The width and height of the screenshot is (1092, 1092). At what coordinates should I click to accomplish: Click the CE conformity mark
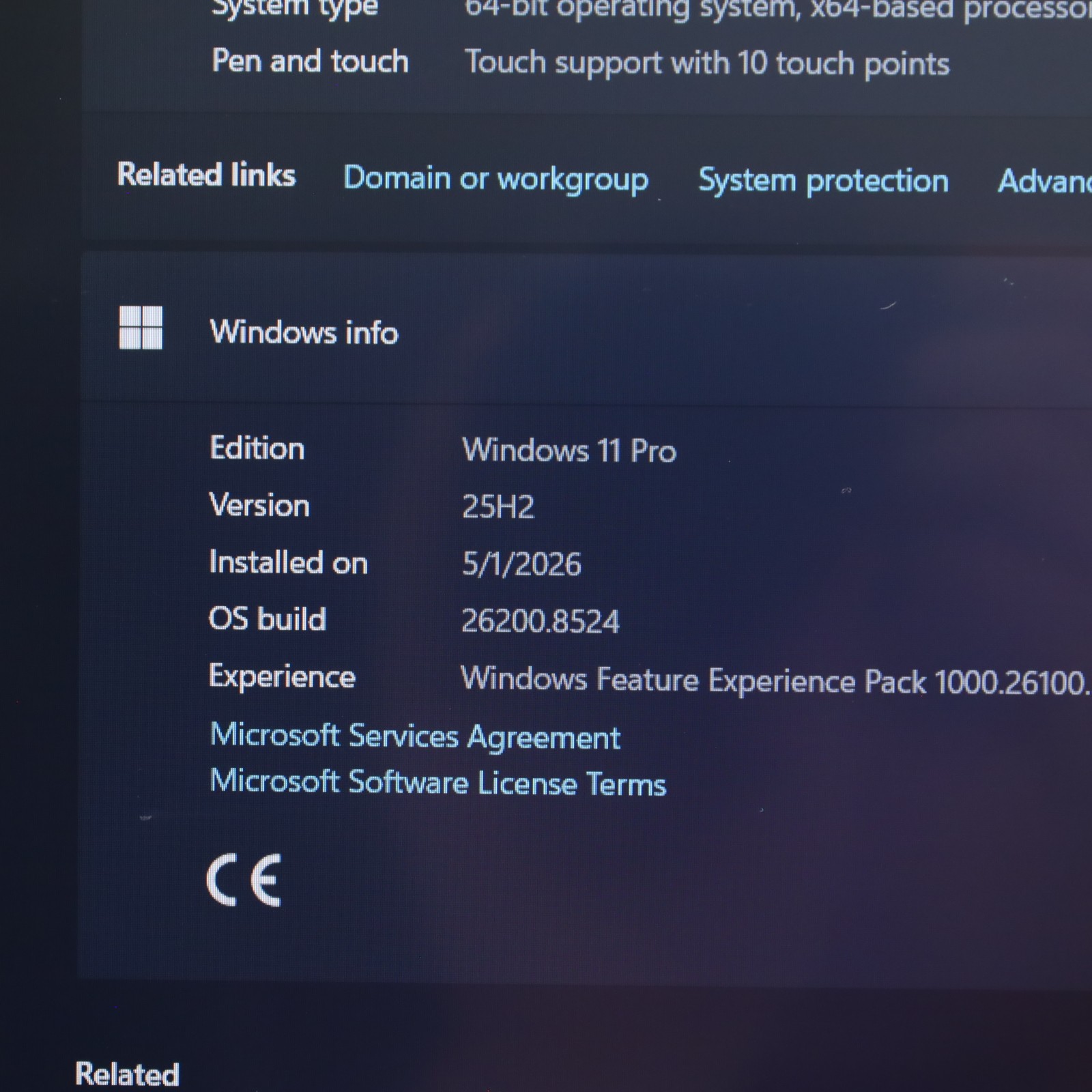(x=244, y=880)
